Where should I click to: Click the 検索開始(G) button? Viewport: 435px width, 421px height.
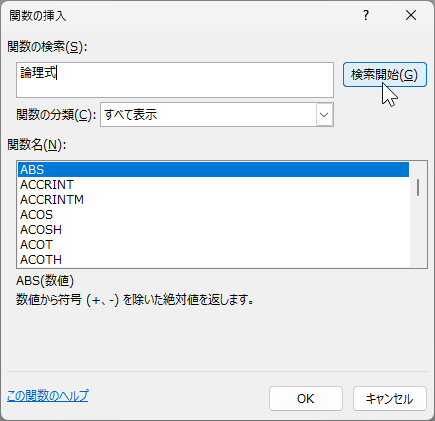coord(385,75)
